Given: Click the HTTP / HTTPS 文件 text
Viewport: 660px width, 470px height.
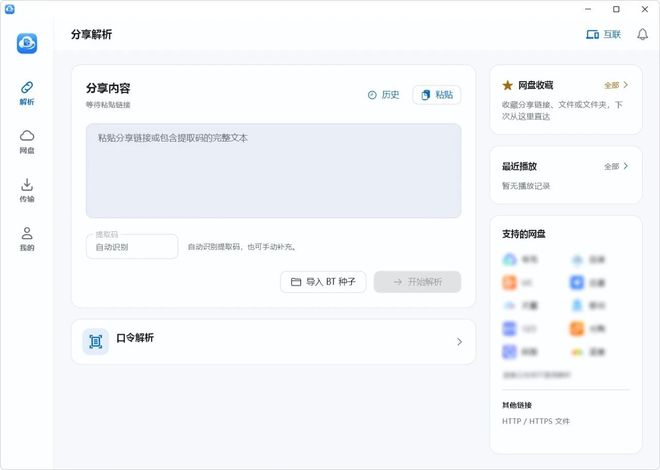Looking at the screenshot, I should click(x=536, y=421).
